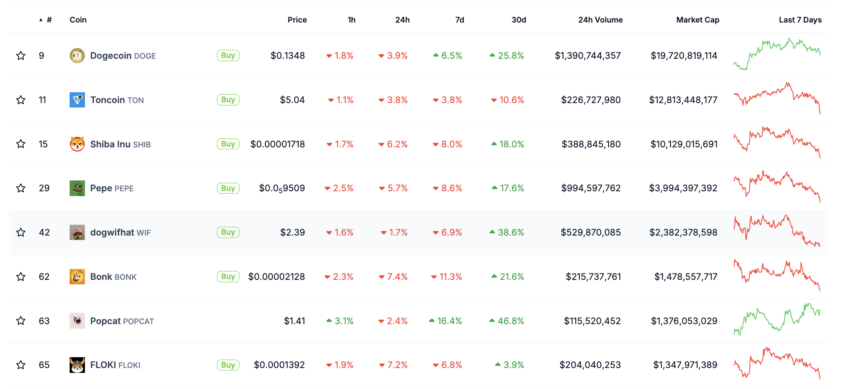Open the Pepe PEPE coin page
Screen dimensions: 850x389
(x=112, y=188)
